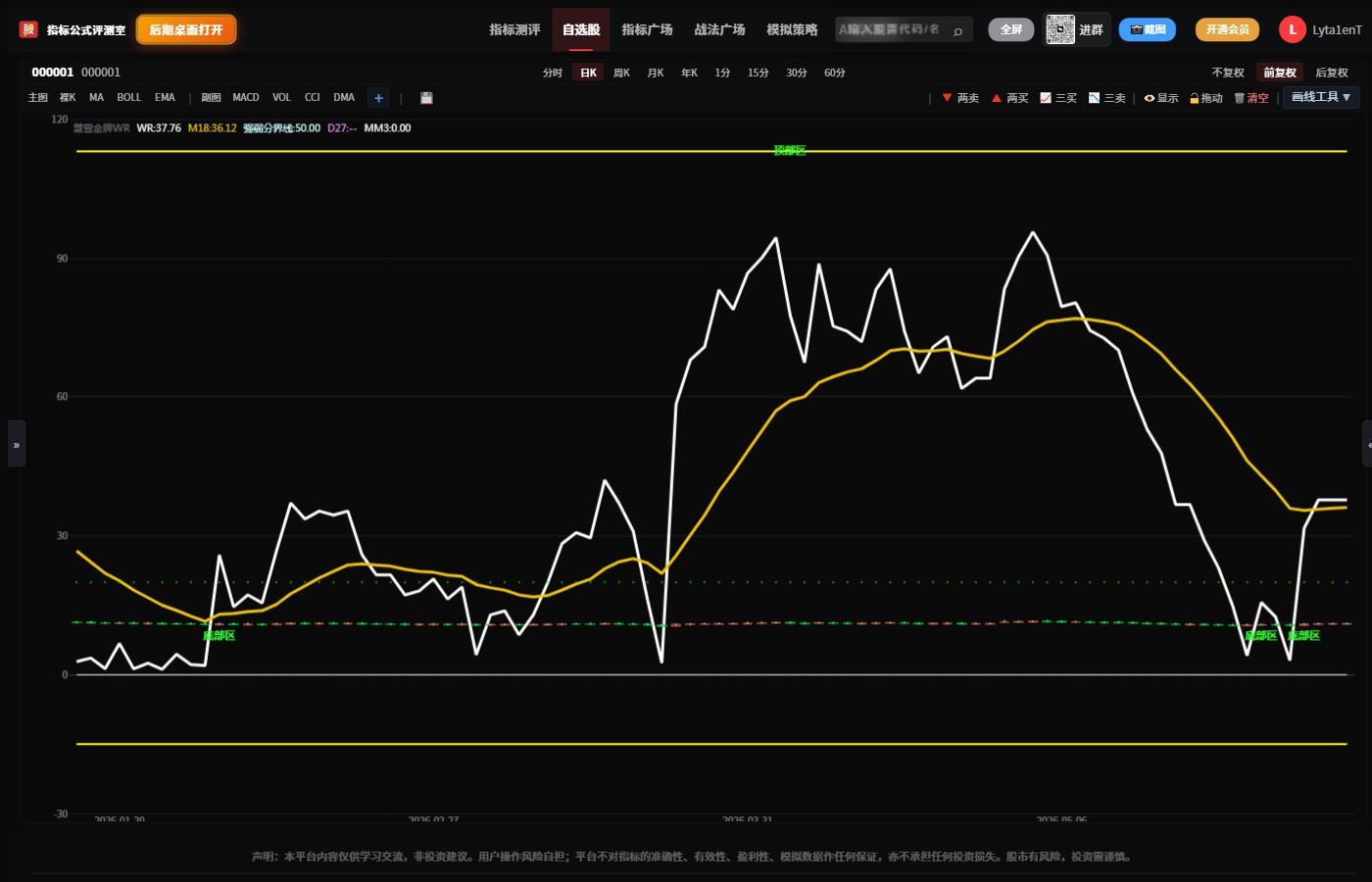The width and height of the screenshot is (1372, 882).
Task: Expand the left side panel arrow
Action: point(17,444)
